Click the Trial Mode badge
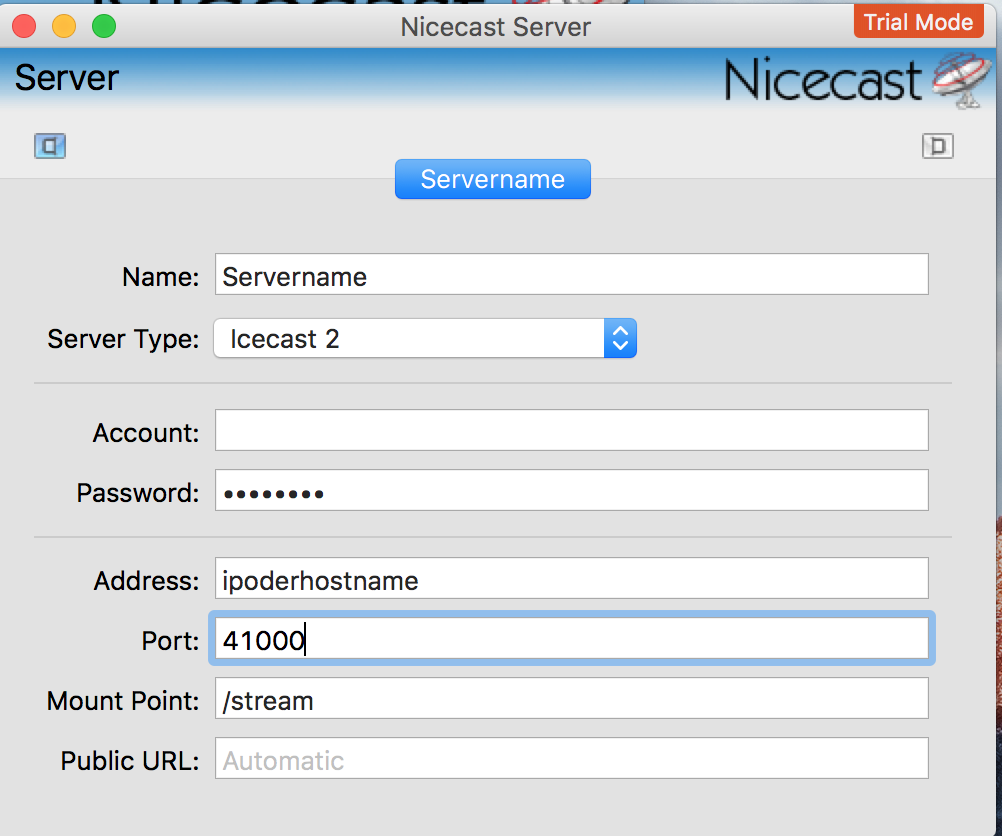Viewport: 1002px width, 836px height. (918, 22)
